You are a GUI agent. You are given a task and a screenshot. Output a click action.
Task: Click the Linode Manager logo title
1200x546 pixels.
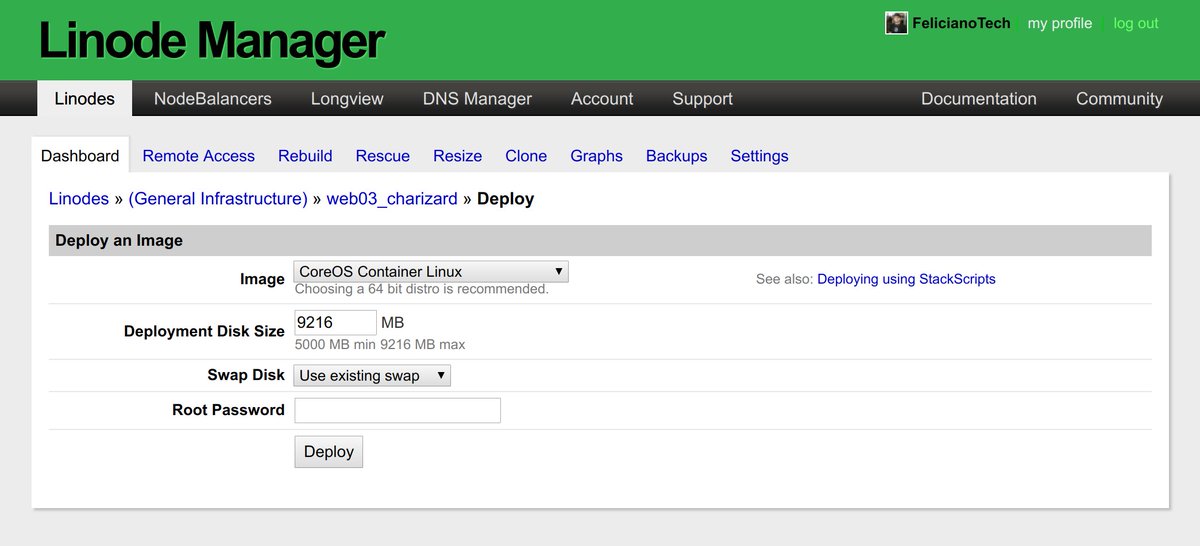click(x=211, y=41)
